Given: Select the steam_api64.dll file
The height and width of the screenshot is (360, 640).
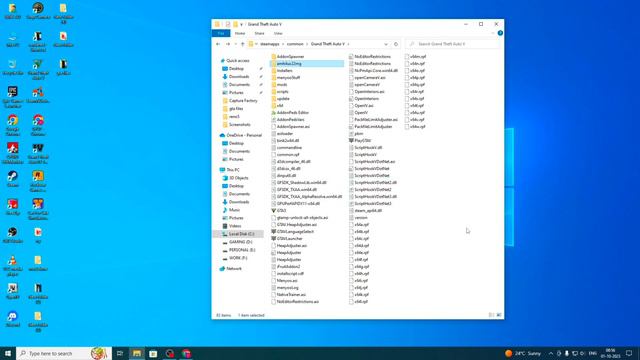Looking at the screenshot, I should click(368, 211).
